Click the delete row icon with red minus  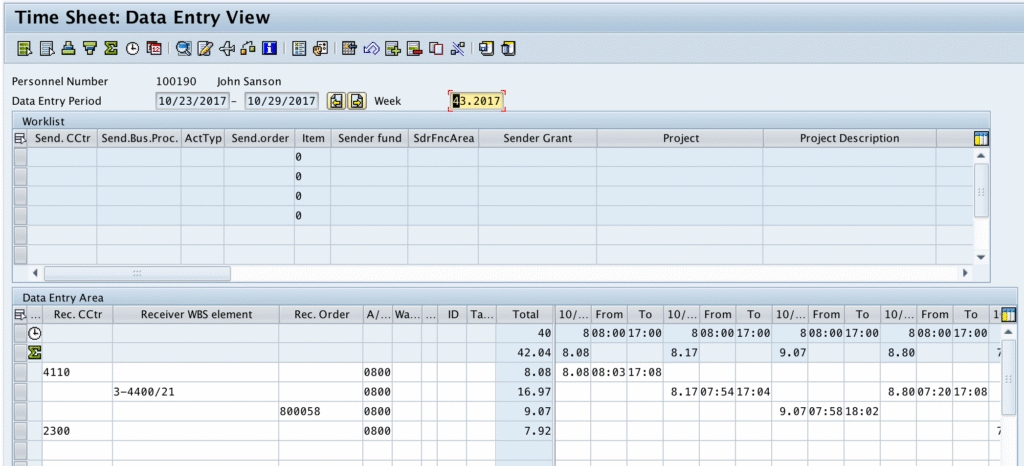415,47
